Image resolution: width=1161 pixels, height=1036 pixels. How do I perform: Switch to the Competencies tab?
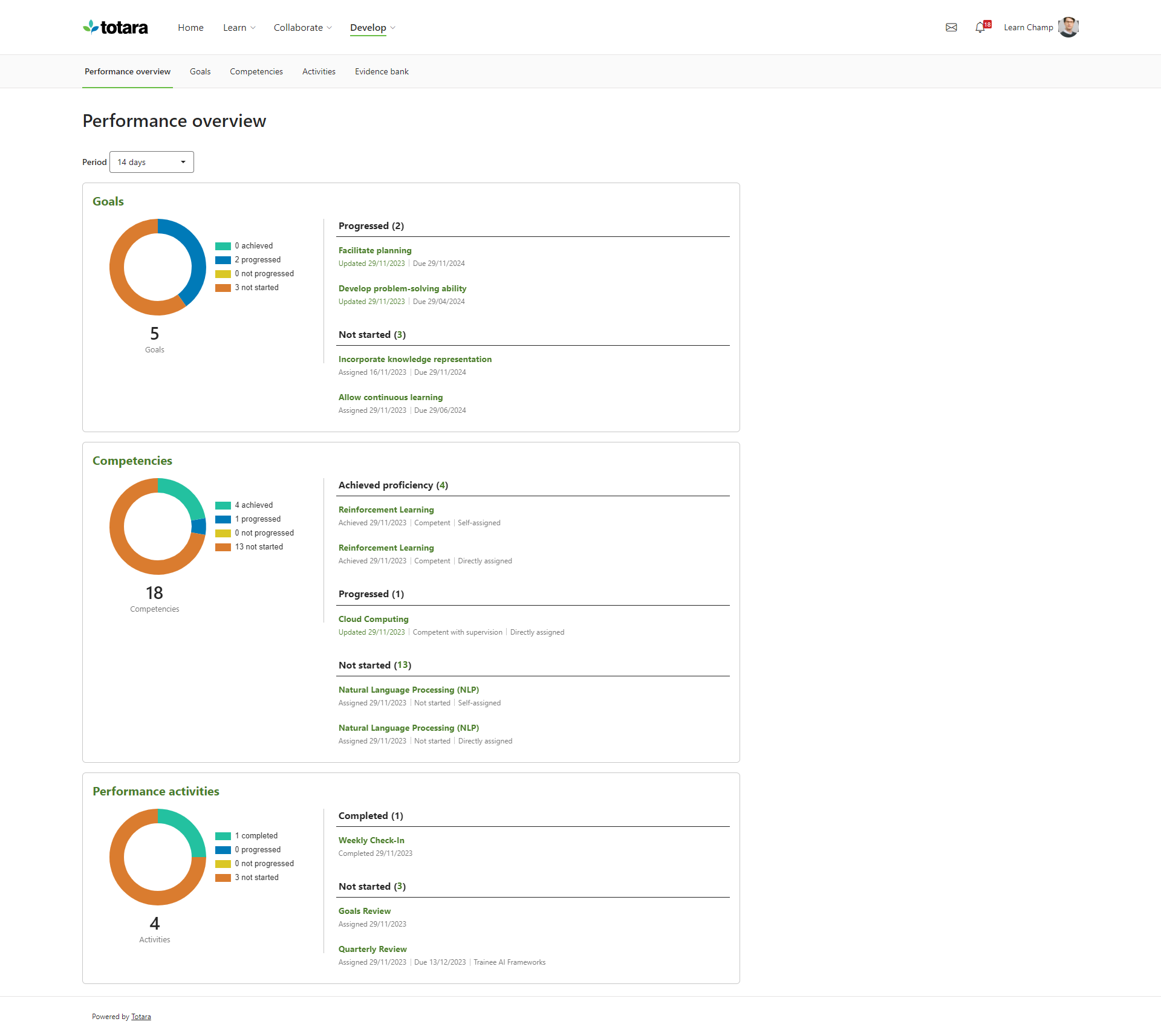coord(256,71)
